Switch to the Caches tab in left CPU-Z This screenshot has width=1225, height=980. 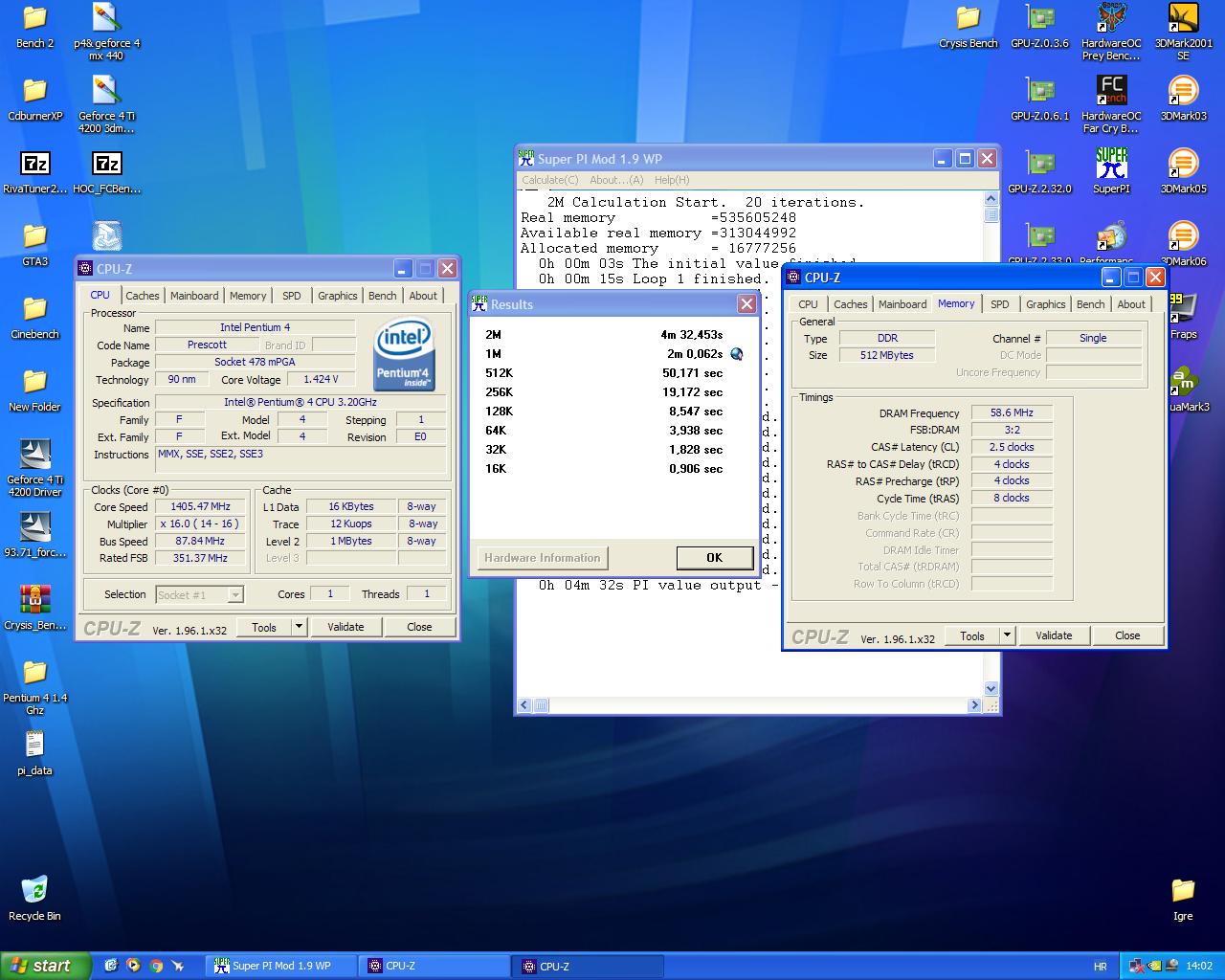pyautogui.click(x=143, y=296)
